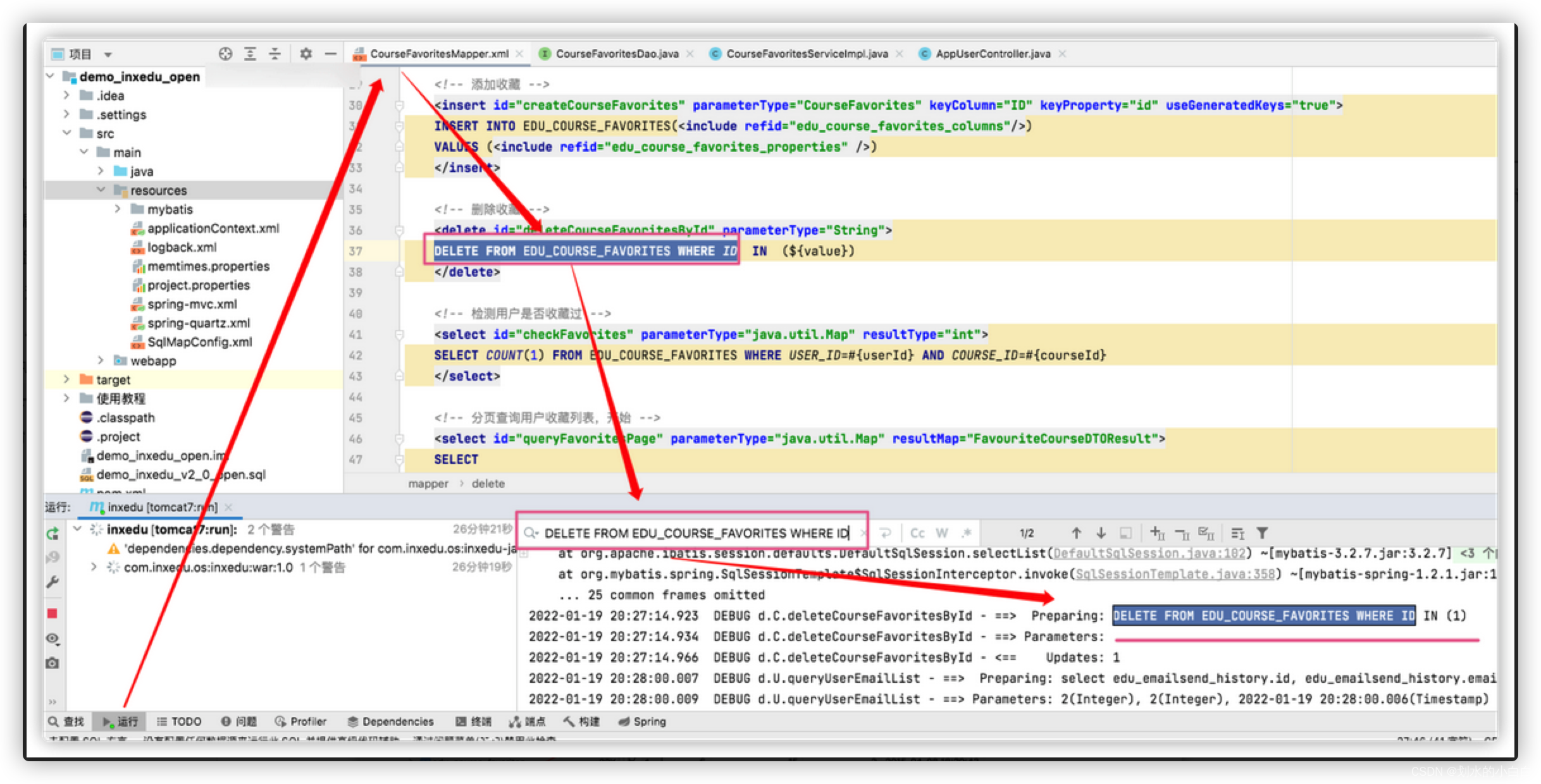Open the Dependencies tool window
Image resolution: width=1541 pixels, height=784 pixels.
pos(390,721)
